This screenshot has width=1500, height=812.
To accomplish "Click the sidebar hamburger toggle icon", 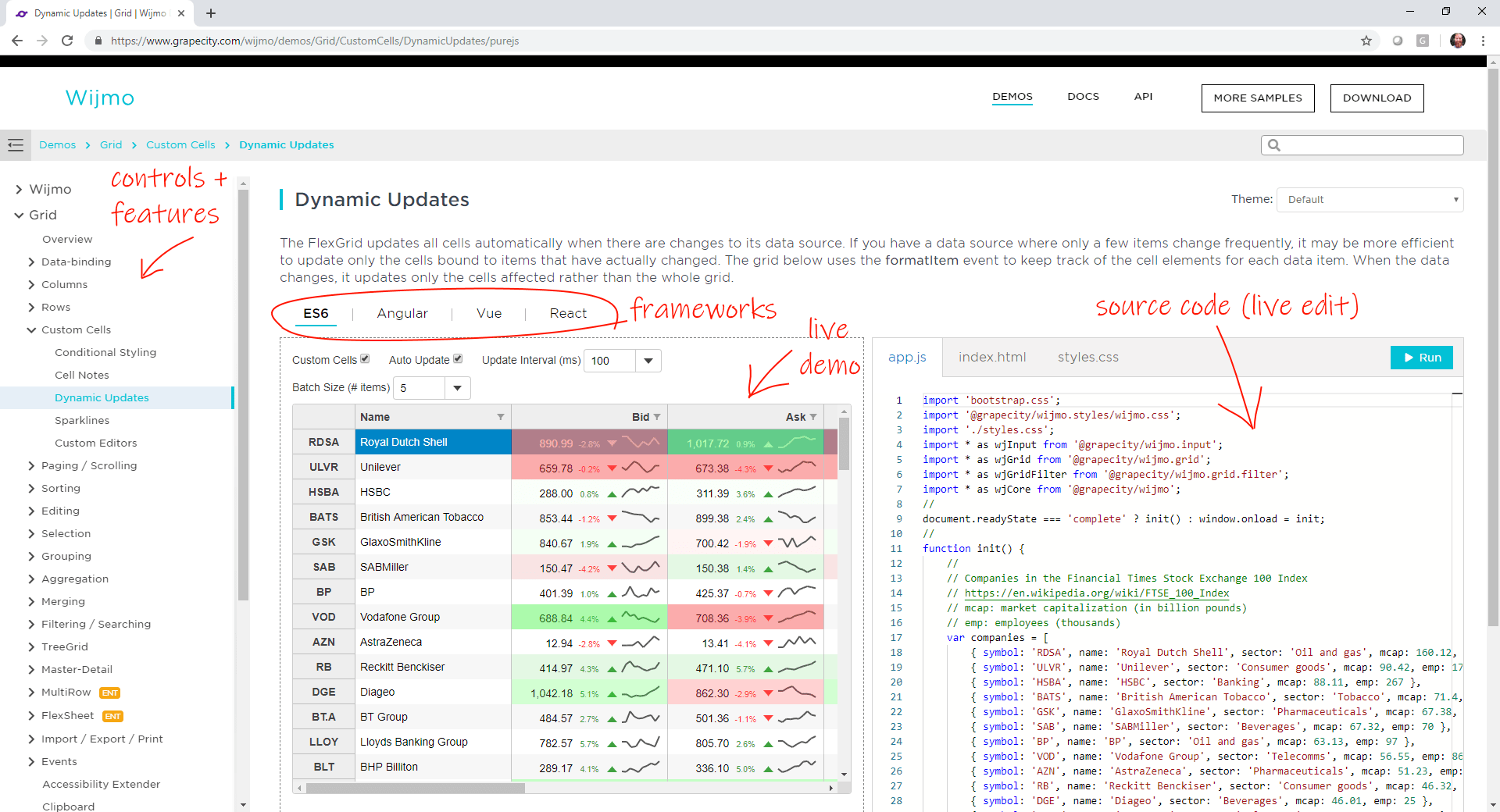I will click(16, 145).
